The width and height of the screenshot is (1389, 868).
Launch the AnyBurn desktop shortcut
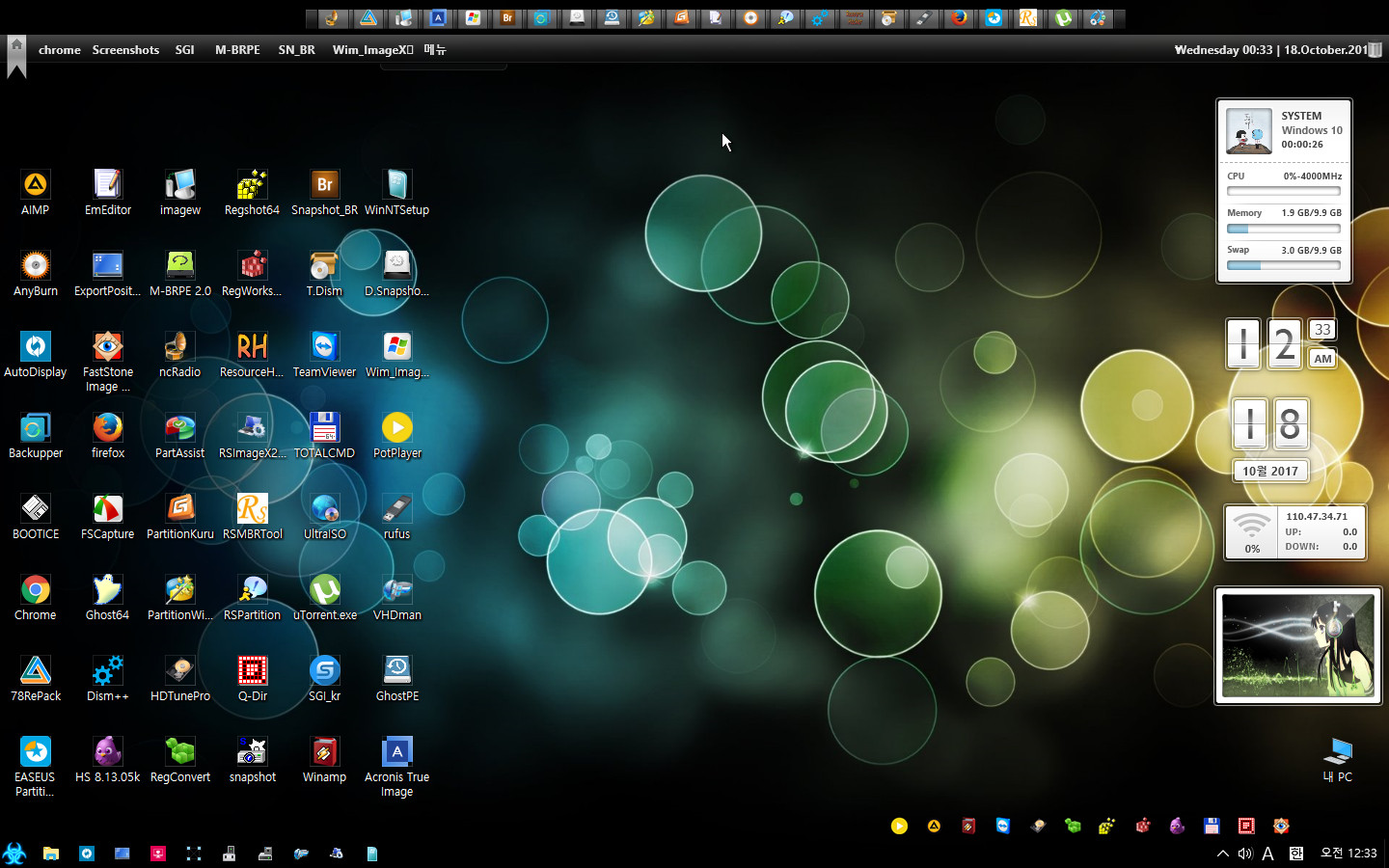(36, 274)
